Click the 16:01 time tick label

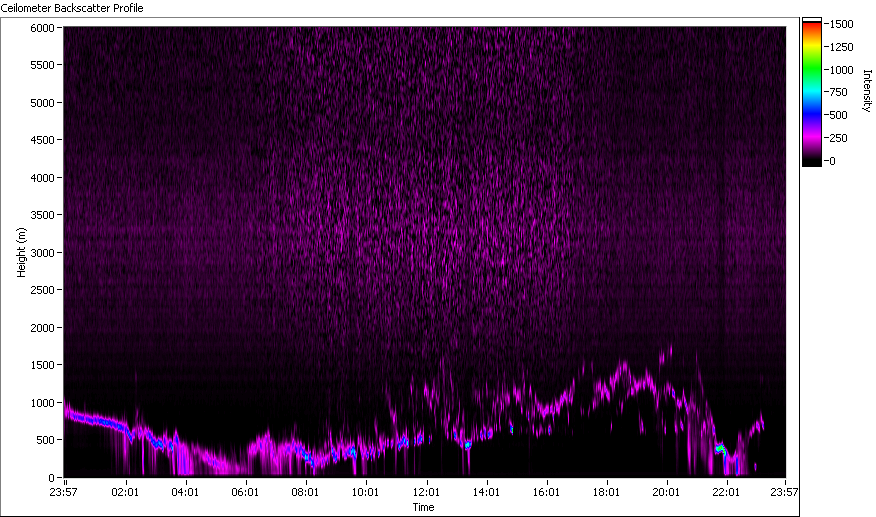[x=546, y=492]
